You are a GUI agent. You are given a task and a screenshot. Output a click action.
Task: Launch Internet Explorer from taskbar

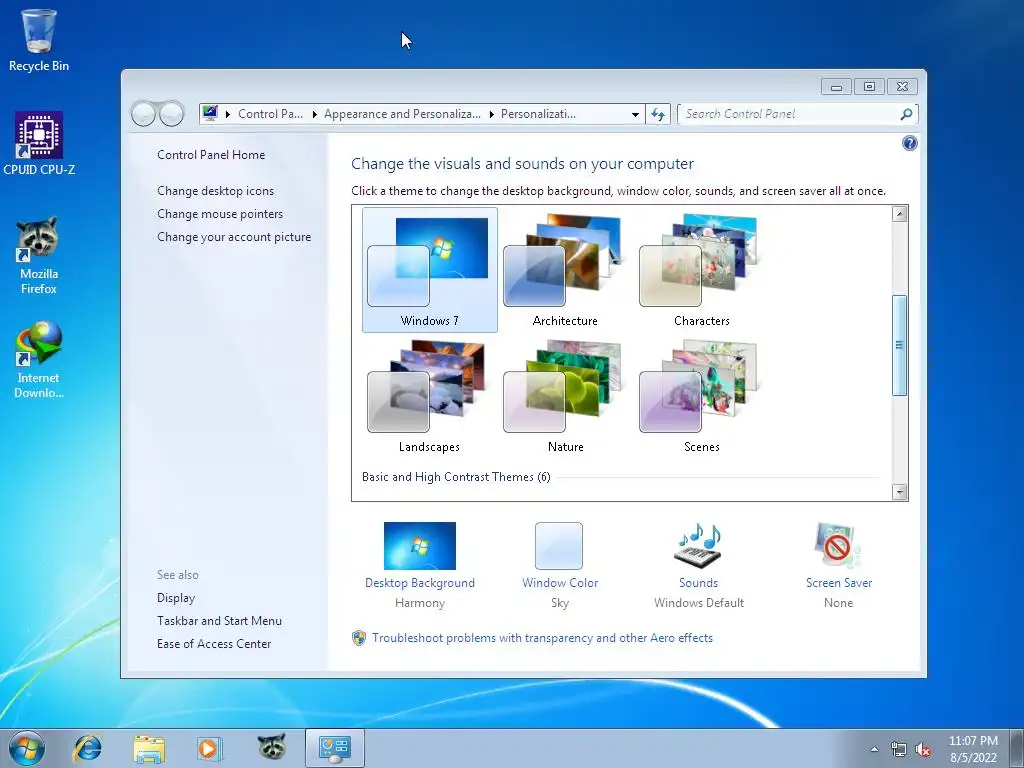tap(88, 748)
